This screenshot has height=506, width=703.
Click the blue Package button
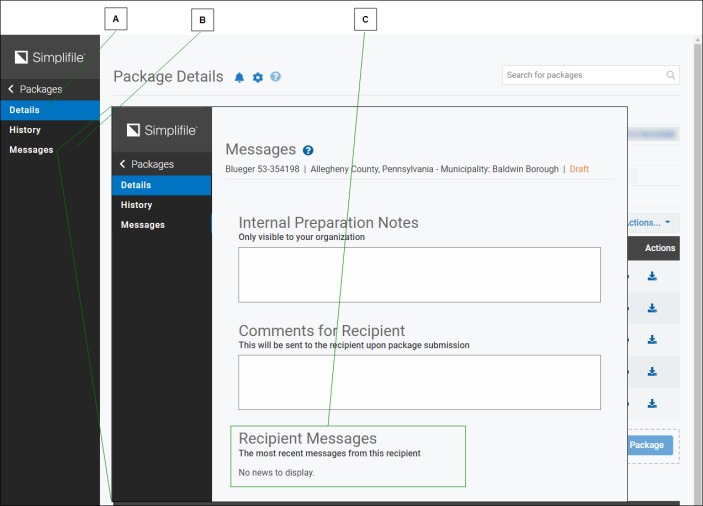(650, 445)
